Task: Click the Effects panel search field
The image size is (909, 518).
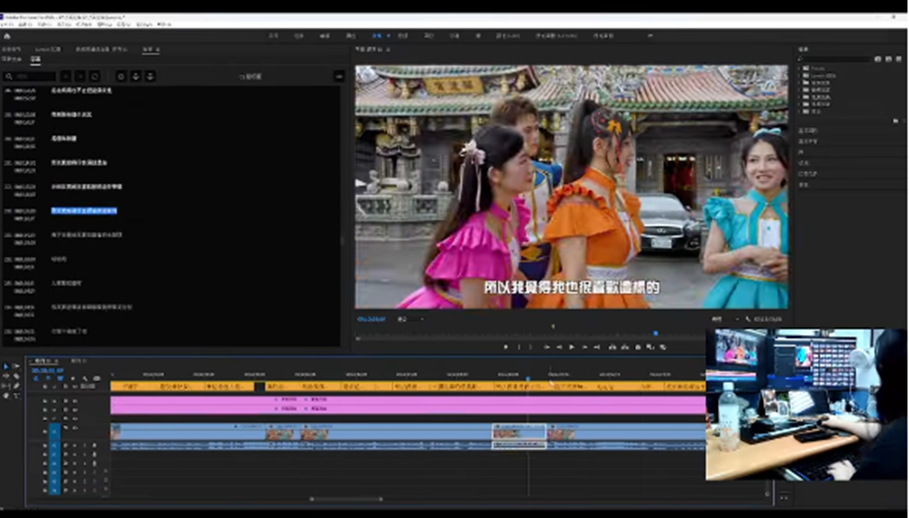Action: click(837, 59)
